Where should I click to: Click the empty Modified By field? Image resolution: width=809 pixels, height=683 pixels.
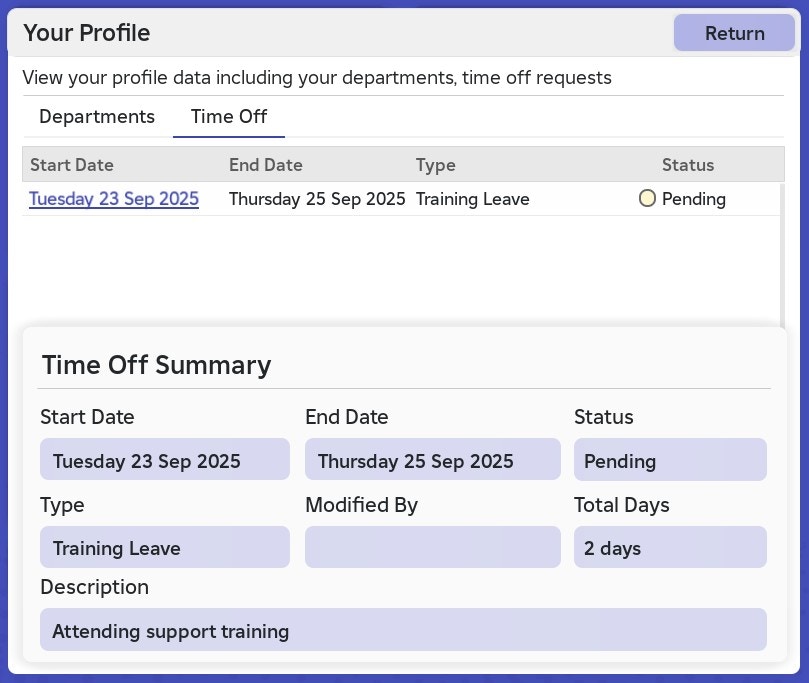(433, 547)
